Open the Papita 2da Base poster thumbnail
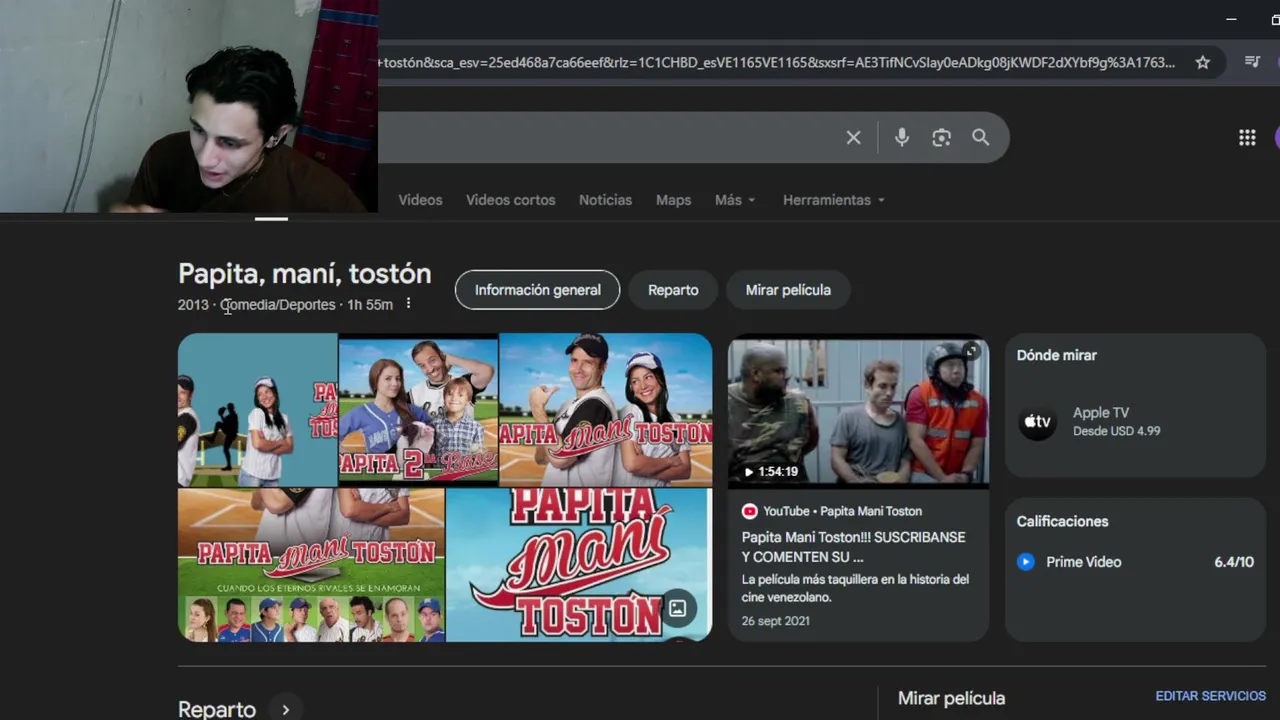Screen dimensions: 1280x720 [418, 410]
